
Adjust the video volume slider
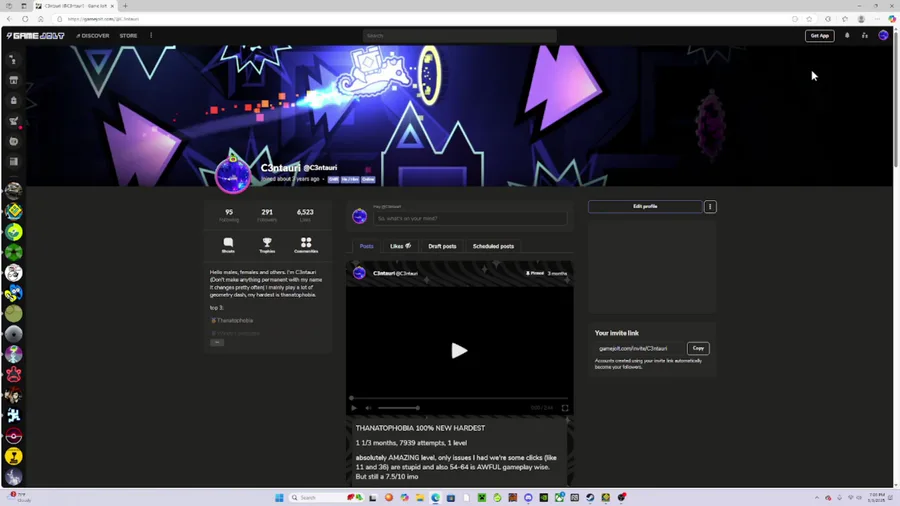pyautogui.click(x=398, y=408)
